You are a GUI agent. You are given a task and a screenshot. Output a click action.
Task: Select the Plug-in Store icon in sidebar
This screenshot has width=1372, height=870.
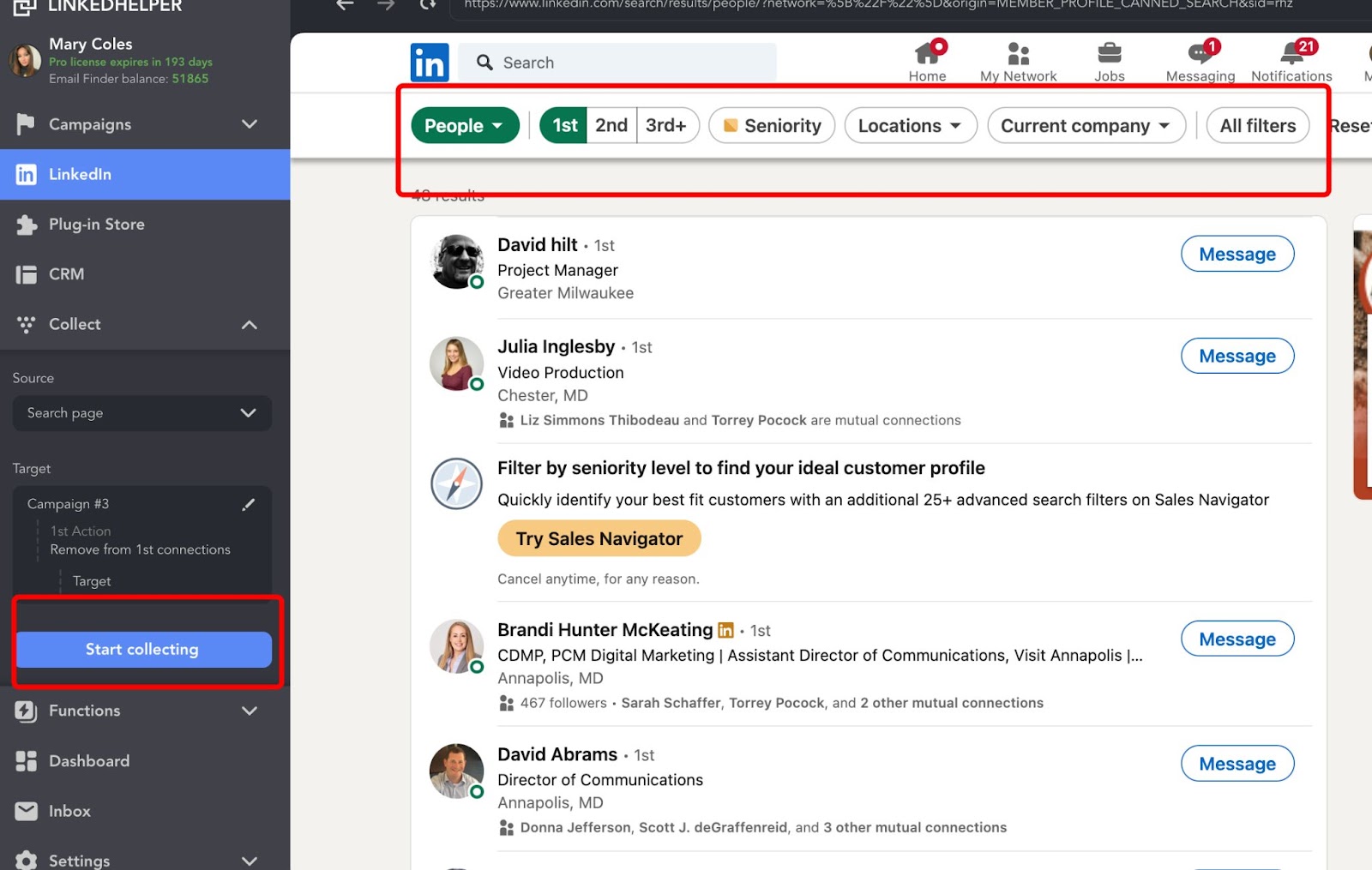coord(27,224)
